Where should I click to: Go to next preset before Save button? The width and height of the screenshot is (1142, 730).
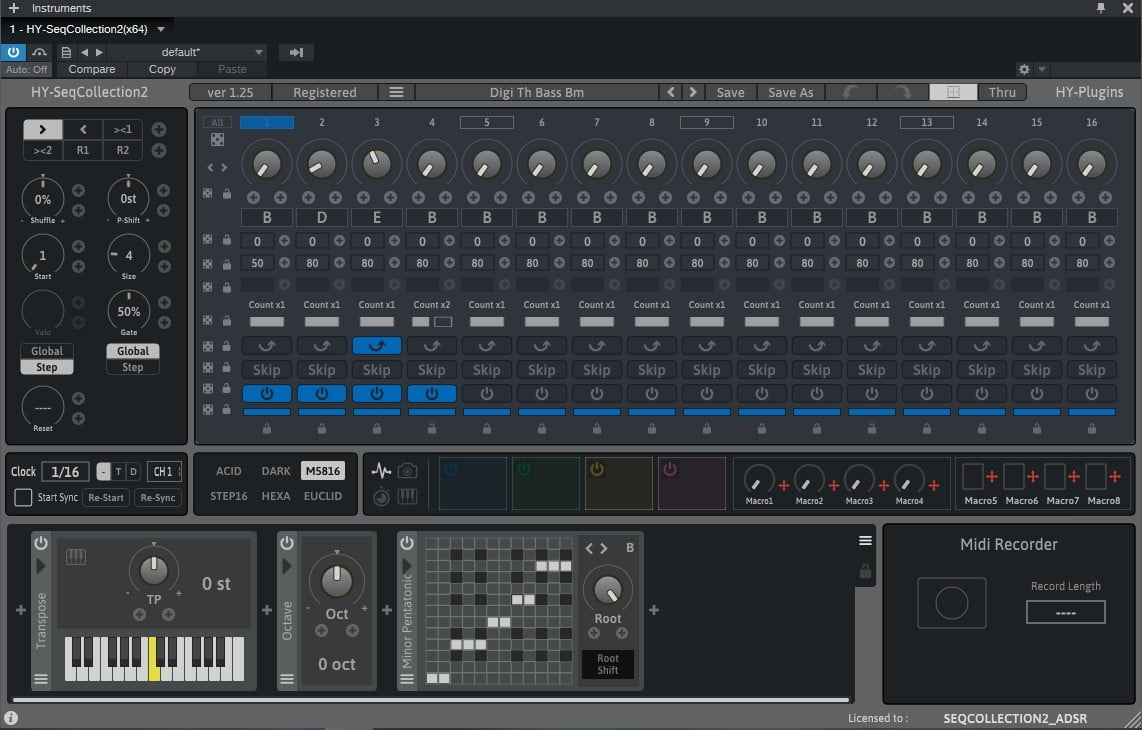pos(693,93)
